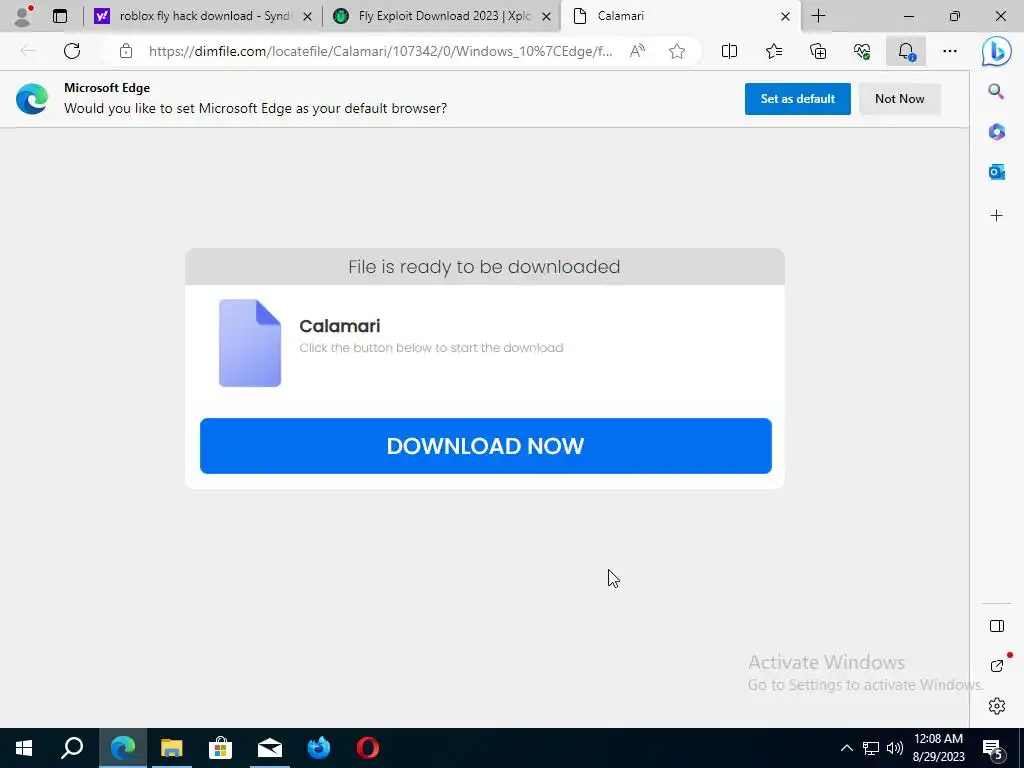Open the volume control icon
Viewport: 1024px width, 768px height.
pos(895,748)
